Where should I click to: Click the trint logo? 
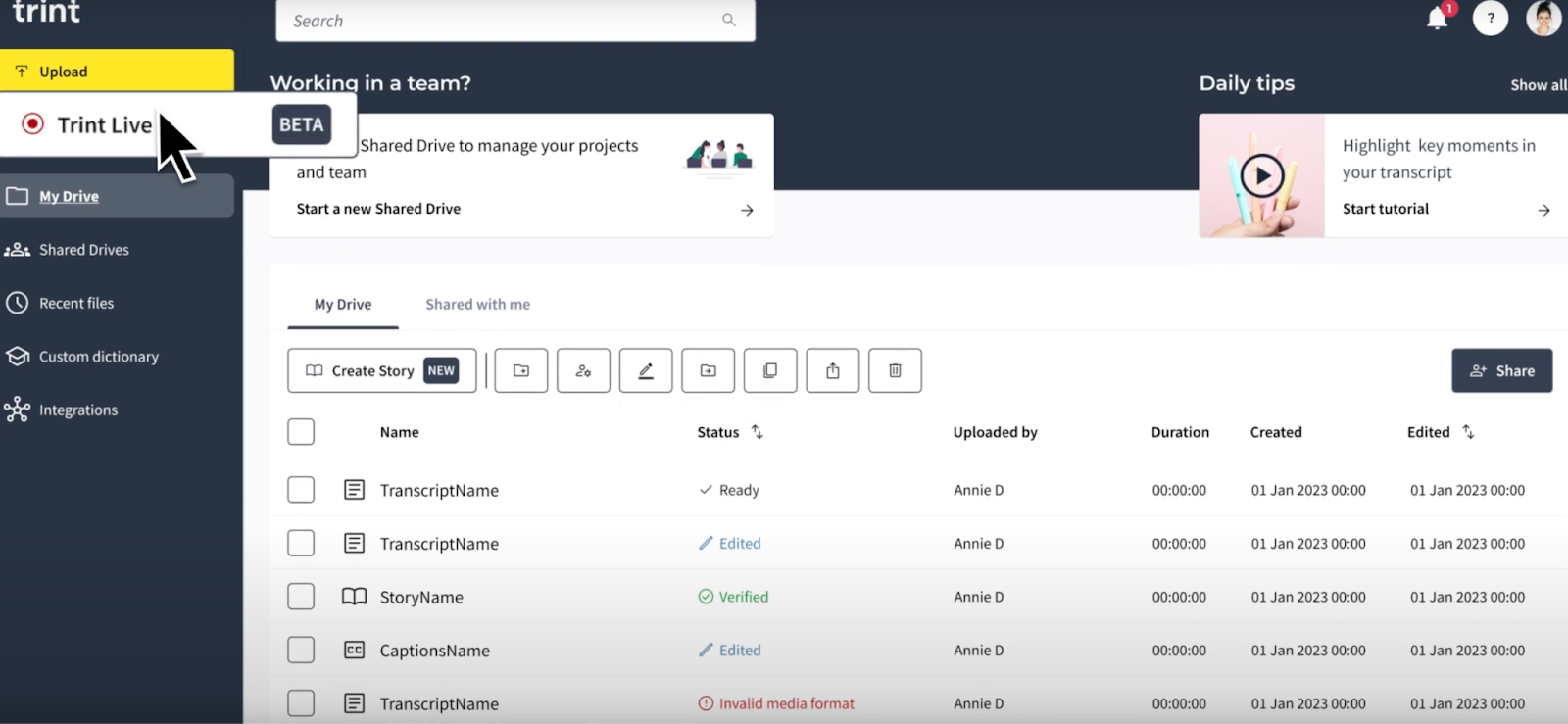pyautogui.click(x=46, y=12)
